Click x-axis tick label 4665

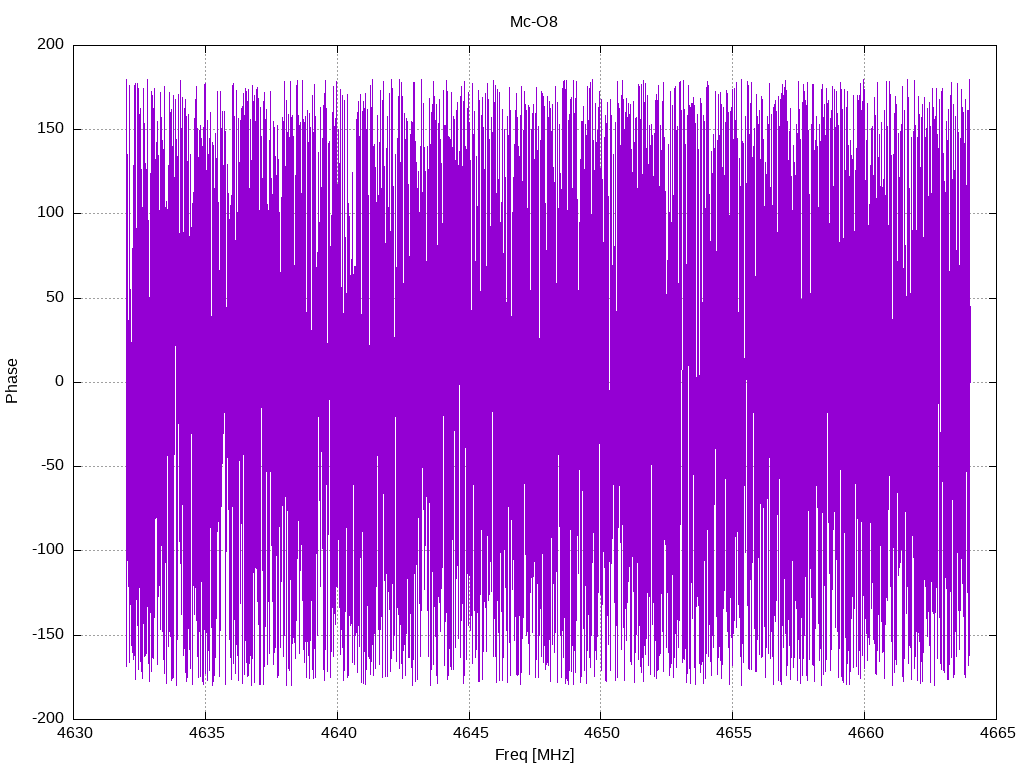tap(997, 733)
